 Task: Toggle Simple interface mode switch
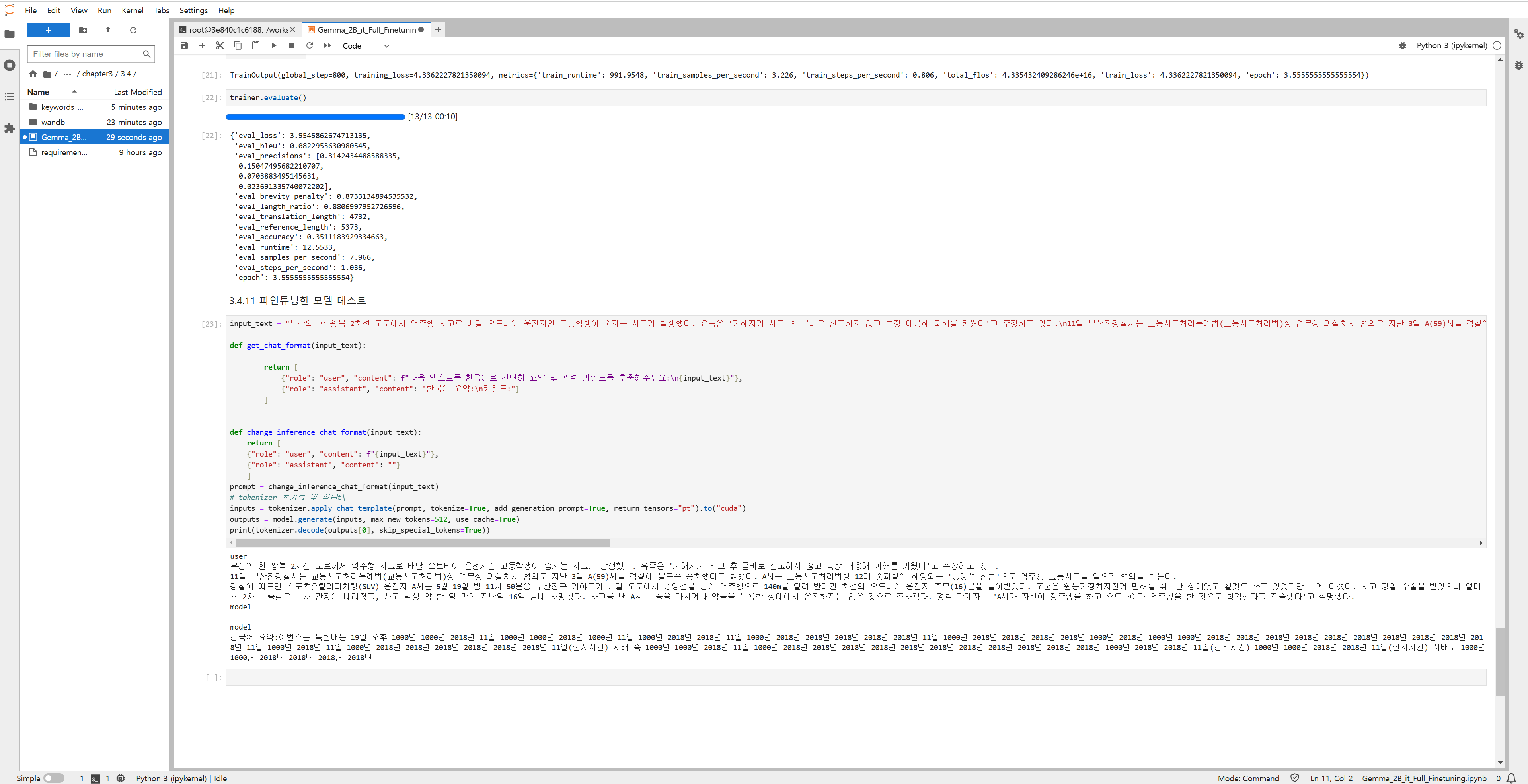[53, 778]
